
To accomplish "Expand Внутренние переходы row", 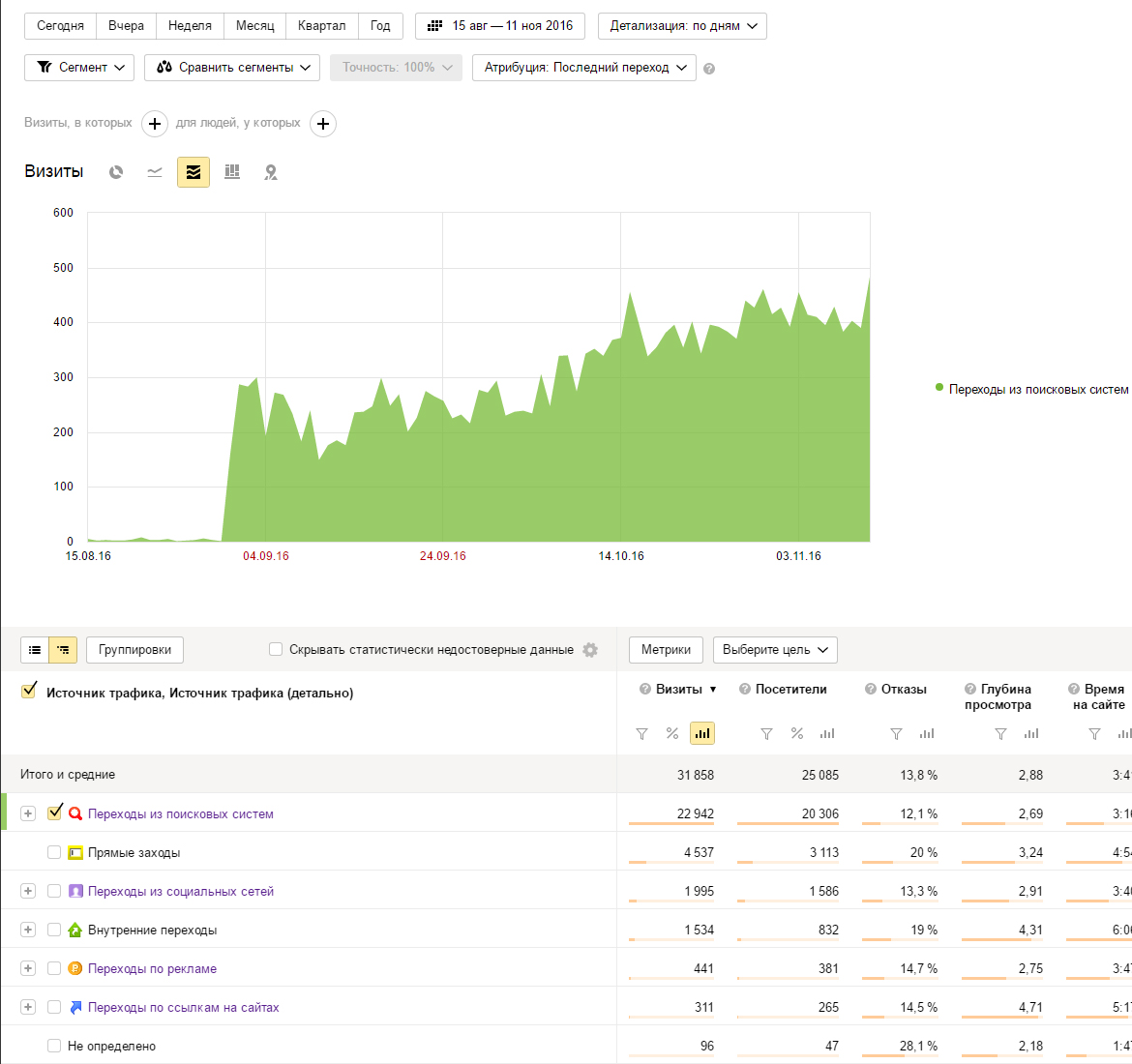I will pos(27,930).
